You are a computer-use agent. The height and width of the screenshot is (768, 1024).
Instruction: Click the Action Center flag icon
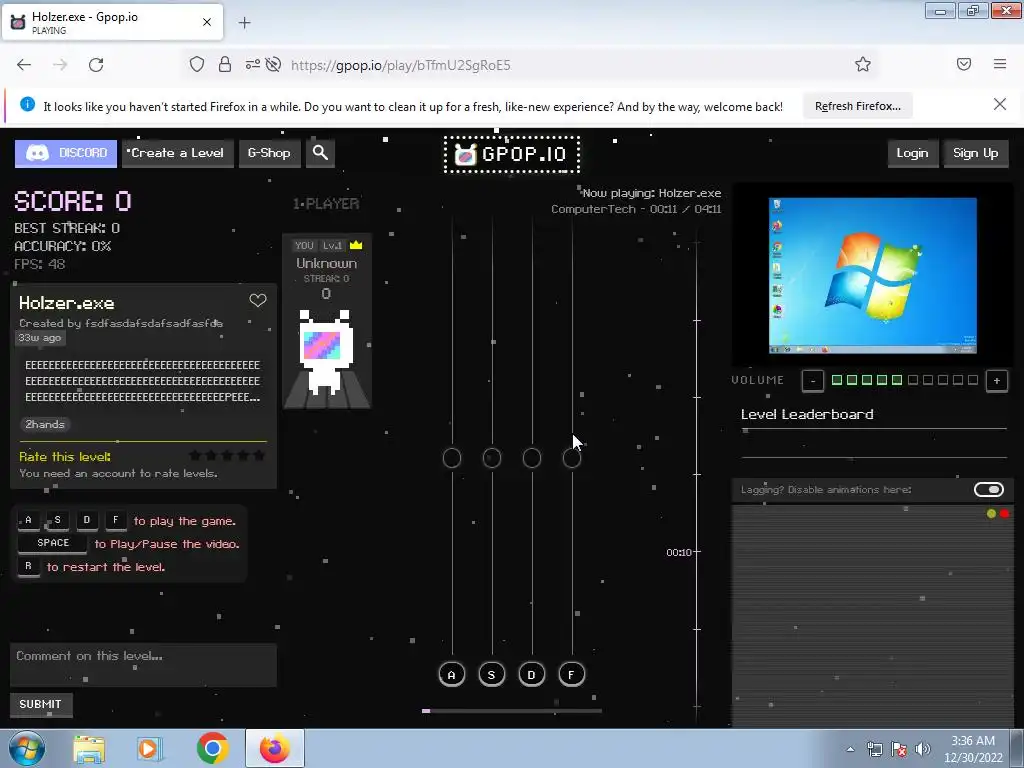pos(899,749)
